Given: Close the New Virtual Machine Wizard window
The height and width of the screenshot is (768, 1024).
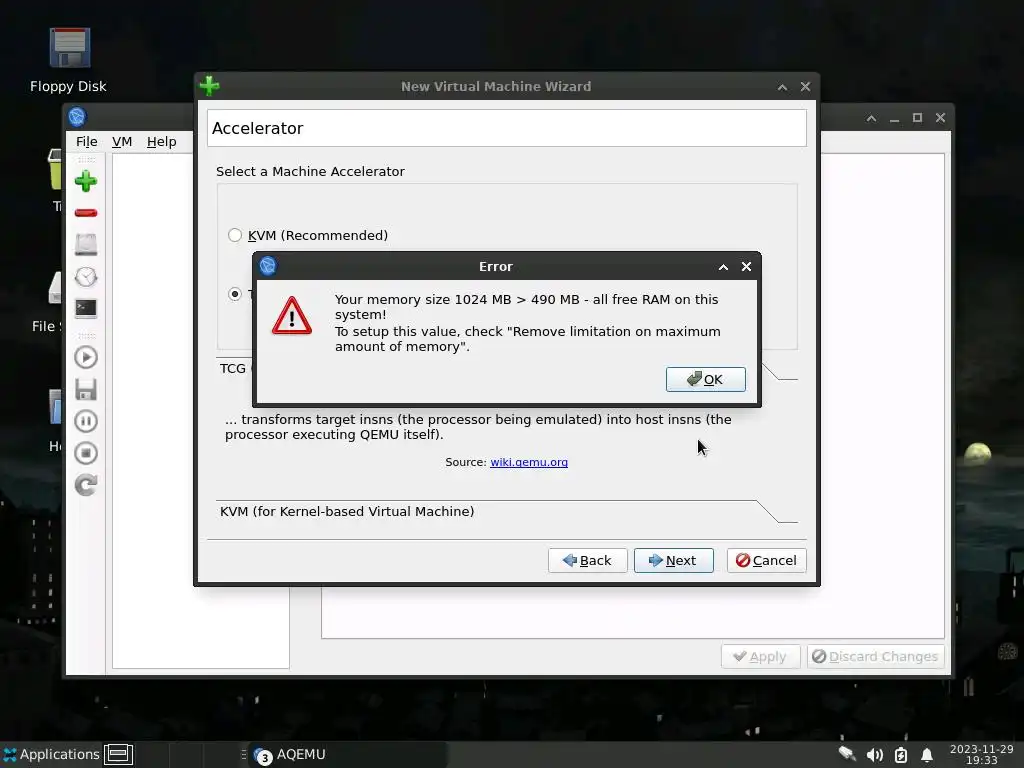Looking at the screenshot, I should tap(805, 87).
